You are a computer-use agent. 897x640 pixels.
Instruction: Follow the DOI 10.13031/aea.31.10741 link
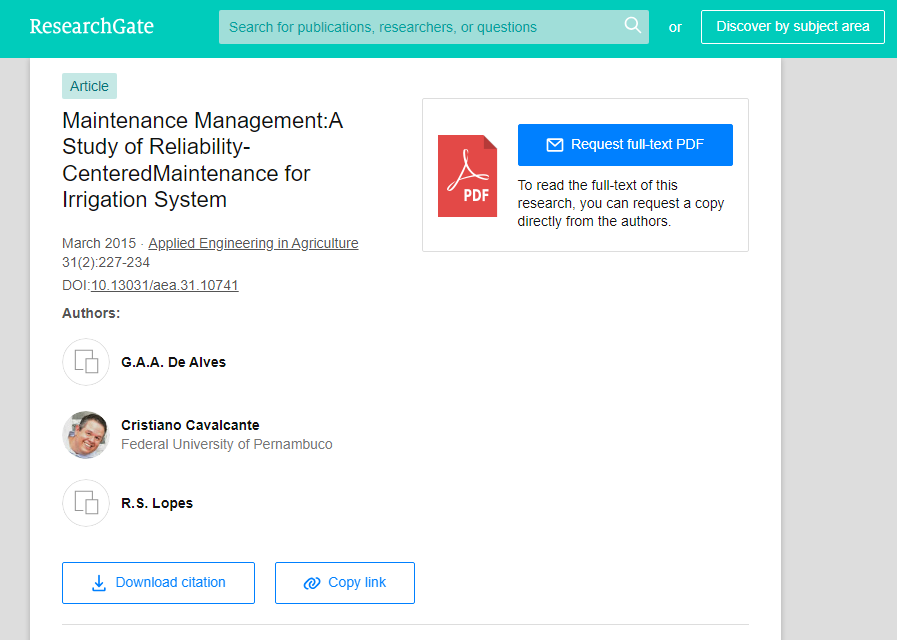point(165,285)
